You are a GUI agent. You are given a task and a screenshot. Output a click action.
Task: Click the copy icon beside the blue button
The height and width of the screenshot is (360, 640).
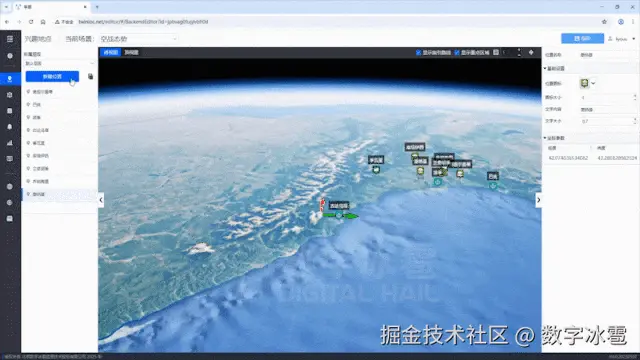(x=91, y=76)
